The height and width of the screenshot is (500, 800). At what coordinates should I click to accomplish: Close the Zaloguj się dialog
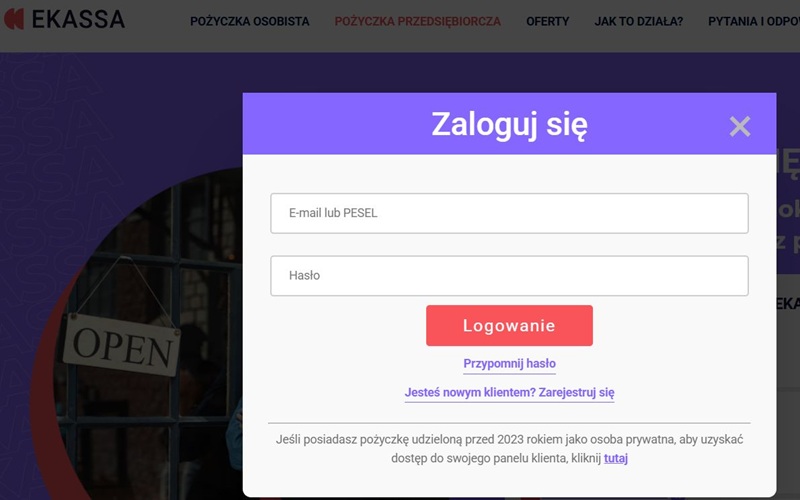point(739,126)
